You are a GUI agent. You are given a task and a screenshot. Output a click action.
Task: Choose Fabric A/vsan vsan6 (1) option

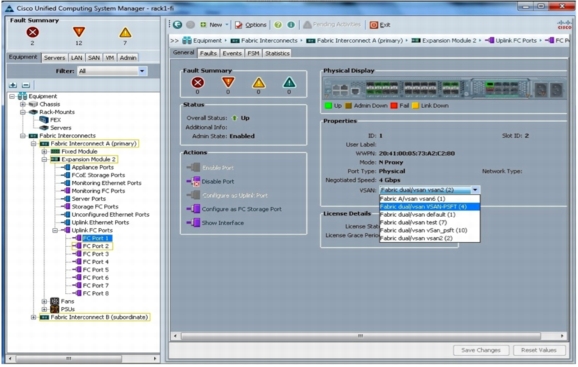[430, 199]
